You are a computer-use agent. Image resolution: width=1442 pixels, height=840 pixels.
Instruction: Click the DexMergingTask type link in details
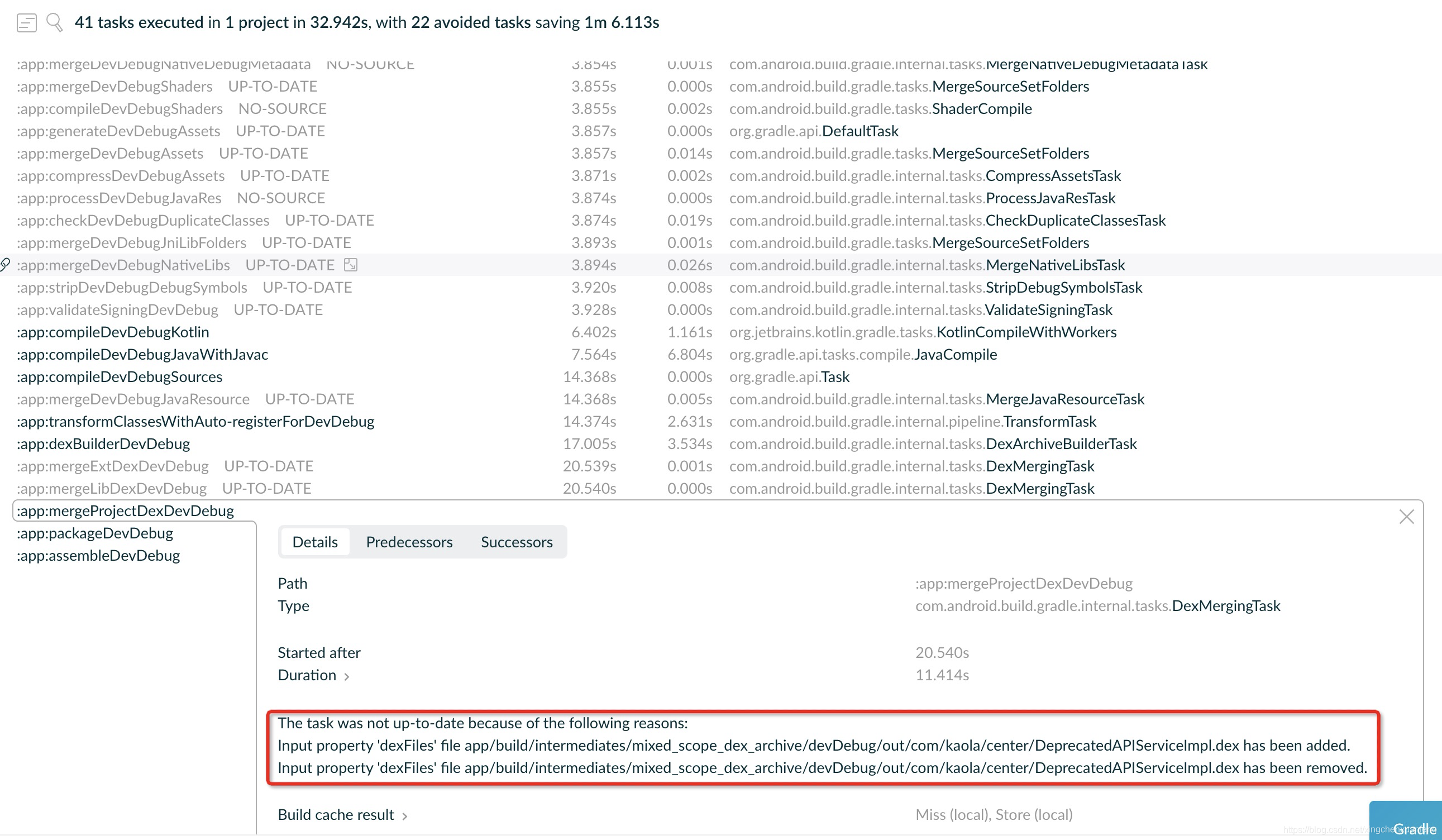click(1225, 605)
